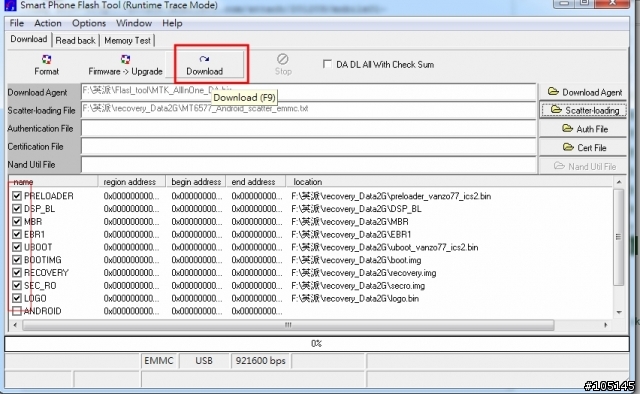Open the Action menu

tap(48, 23)
